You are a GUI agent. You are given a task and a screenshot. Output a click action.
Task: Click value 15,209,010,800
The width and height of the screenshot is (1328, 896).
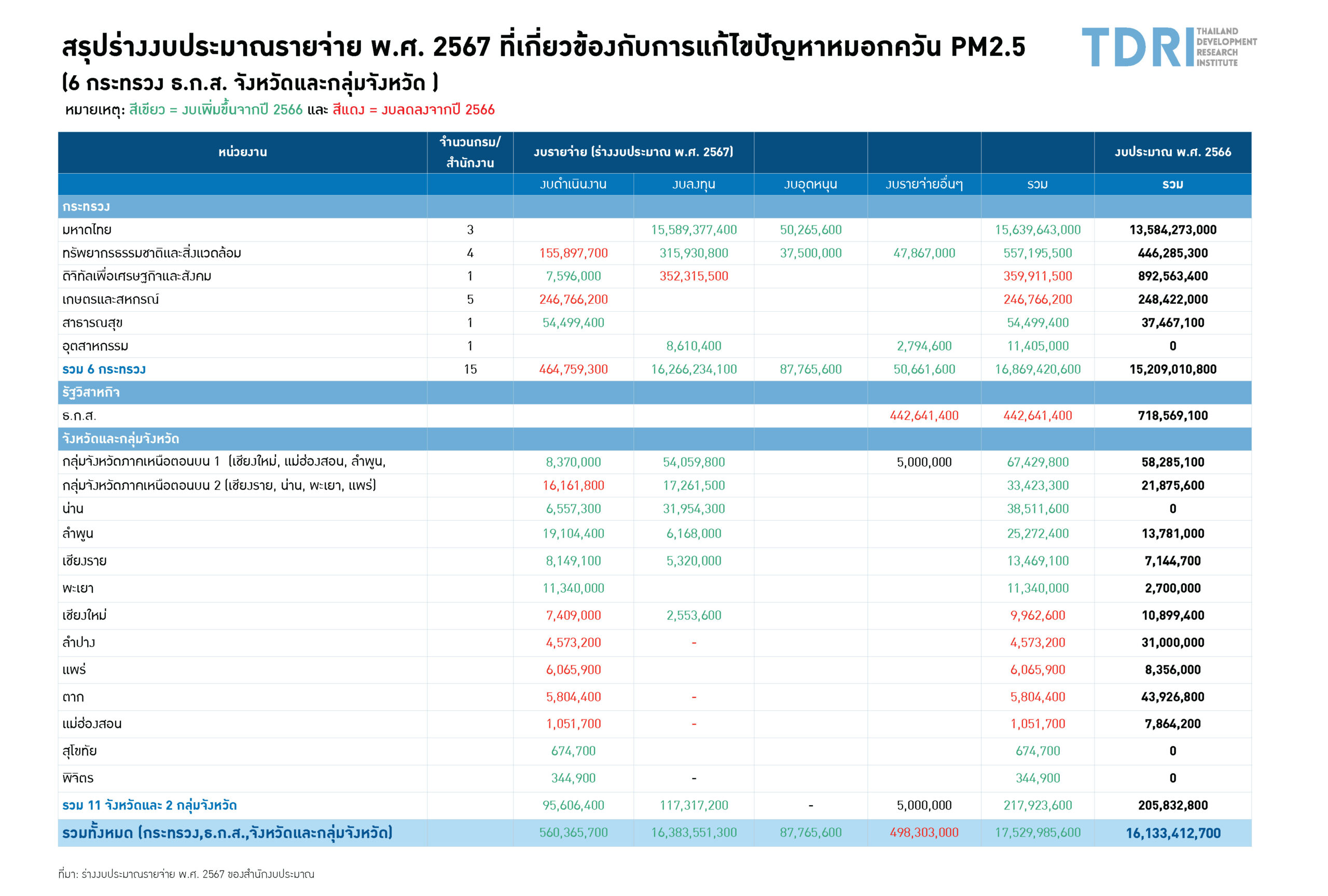1172,370
